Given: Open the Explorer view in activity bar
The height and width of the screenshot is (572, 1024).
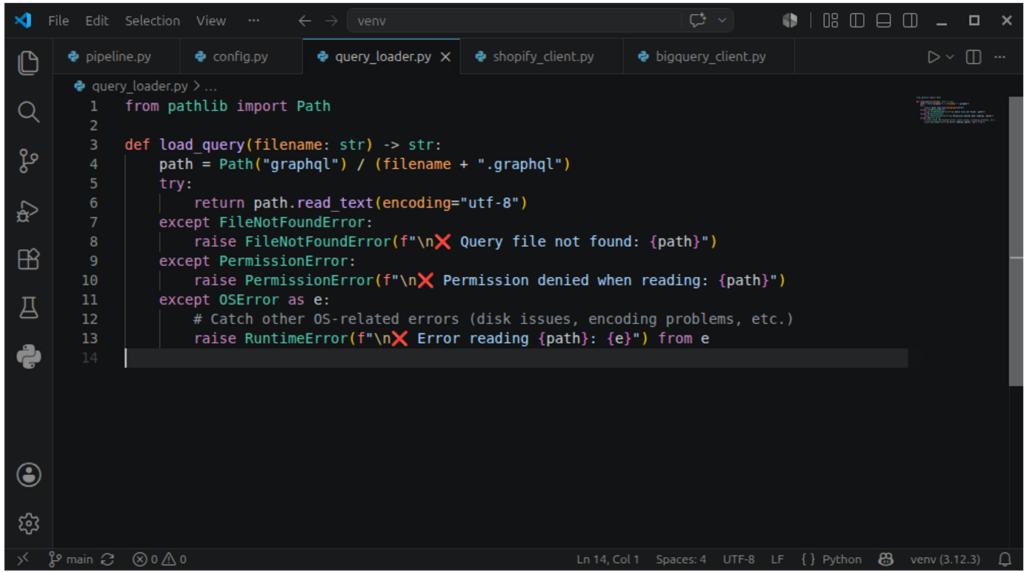Looking at the screenshot, I should coord(28,63).
